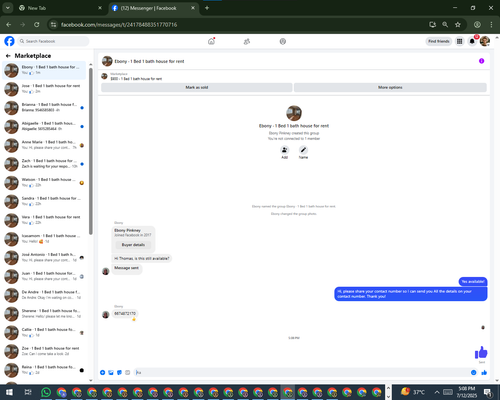
Task: Click the Find friends button
Action: coord(439,41)
